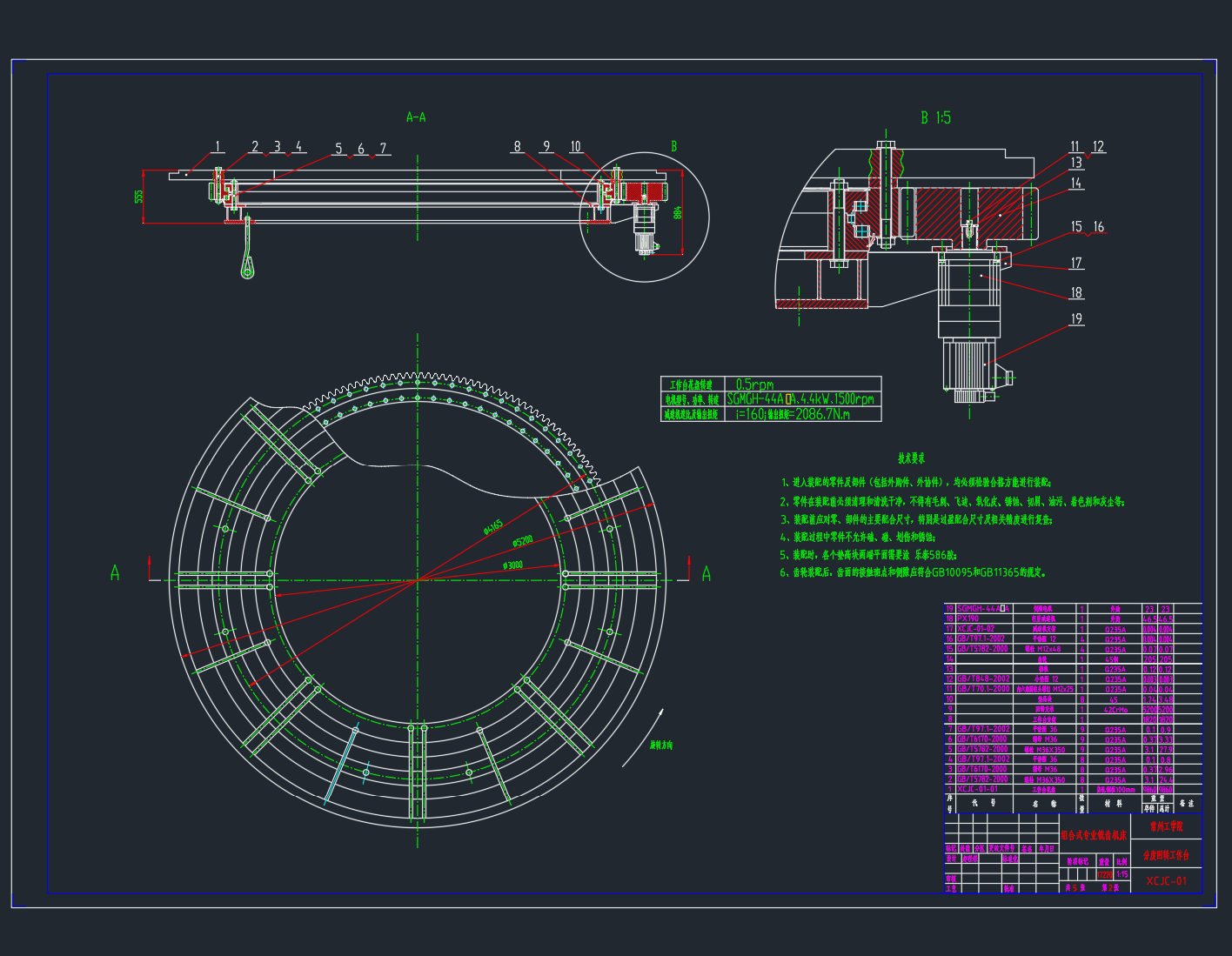Click callout number 9 in the A-A view
1232x956 pixels.
pos(546,147)
